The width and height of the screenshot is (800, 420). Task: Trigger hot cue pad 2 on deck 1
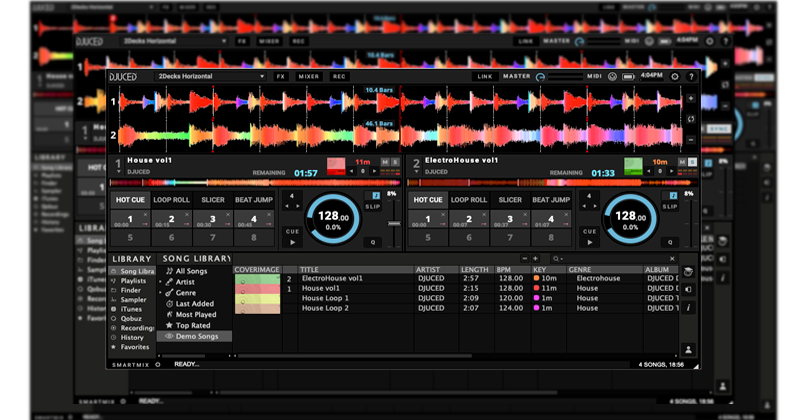[x=171, y=219]
